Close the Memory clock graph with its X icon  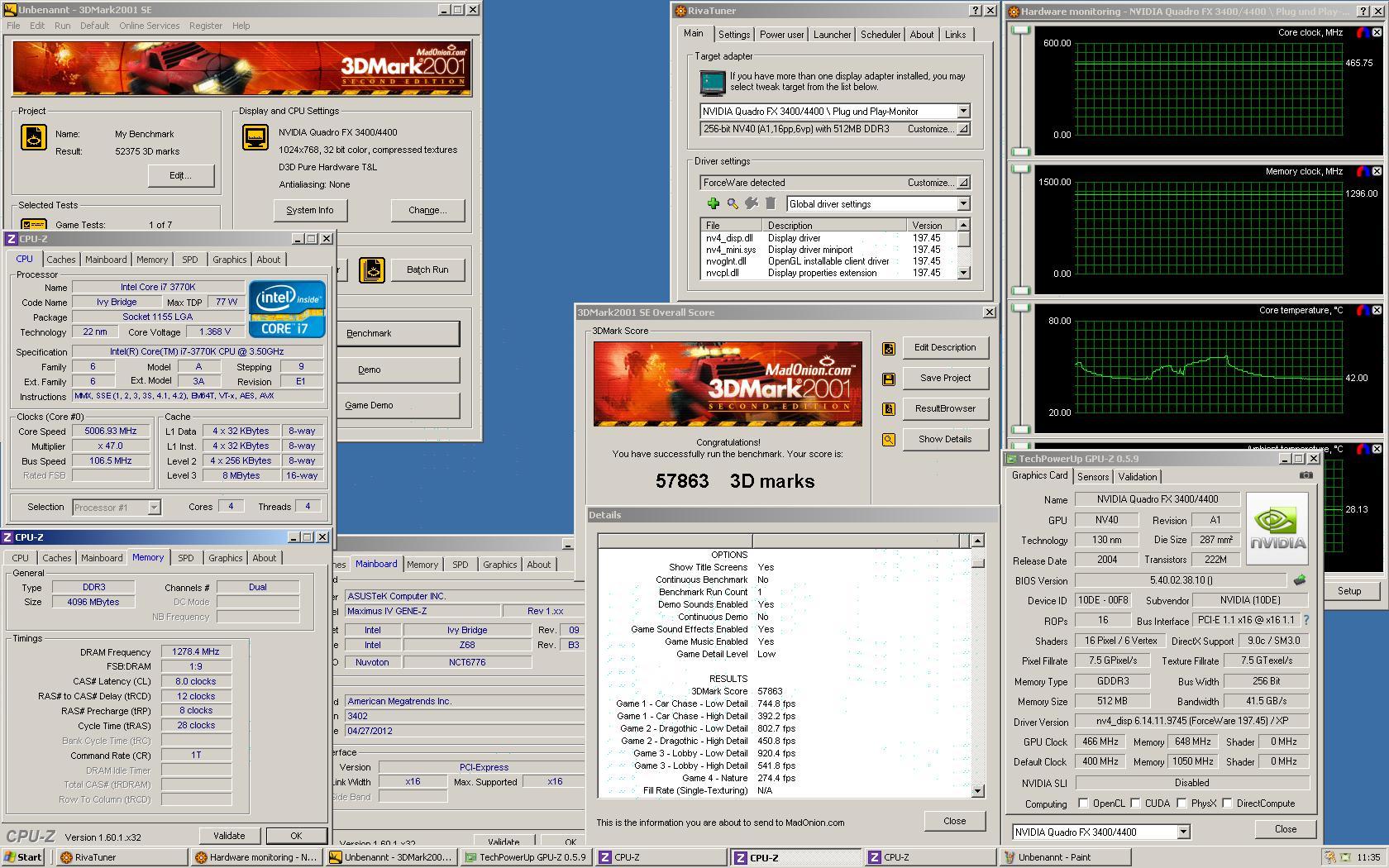(x=1377, y=171)
